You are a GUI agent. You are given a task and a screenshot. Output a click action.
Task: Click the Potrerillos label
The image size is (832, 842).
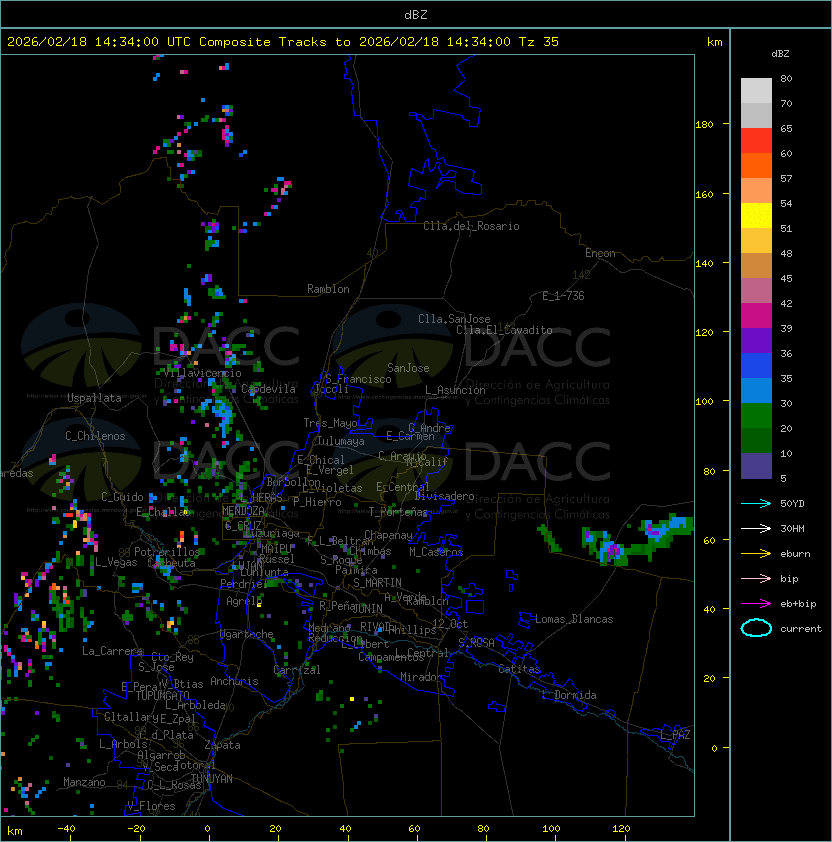[x=167, y=552]
